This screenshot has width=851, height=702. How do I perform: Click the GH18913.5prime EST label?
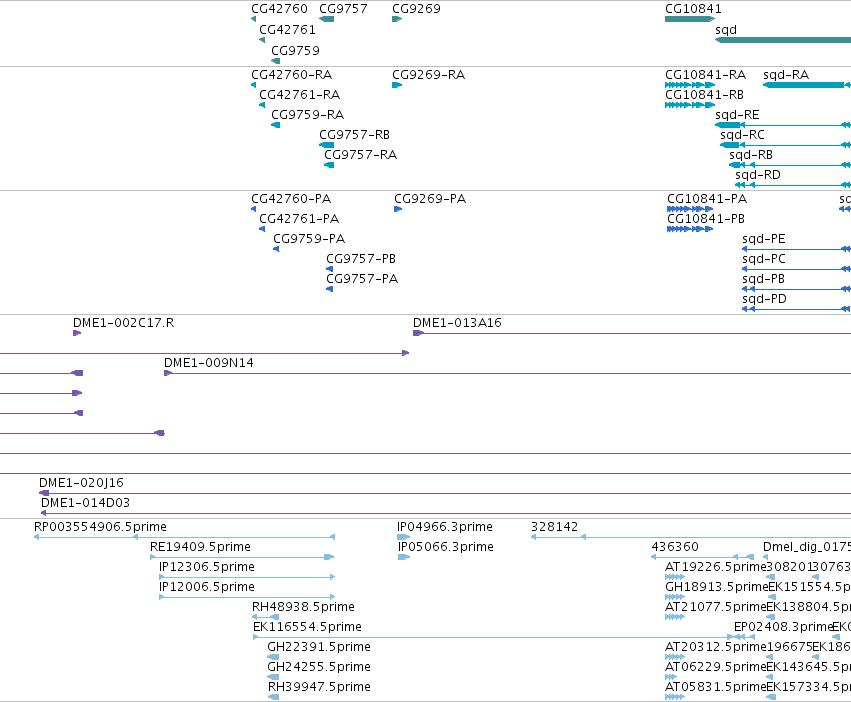(x=716, y=587)
